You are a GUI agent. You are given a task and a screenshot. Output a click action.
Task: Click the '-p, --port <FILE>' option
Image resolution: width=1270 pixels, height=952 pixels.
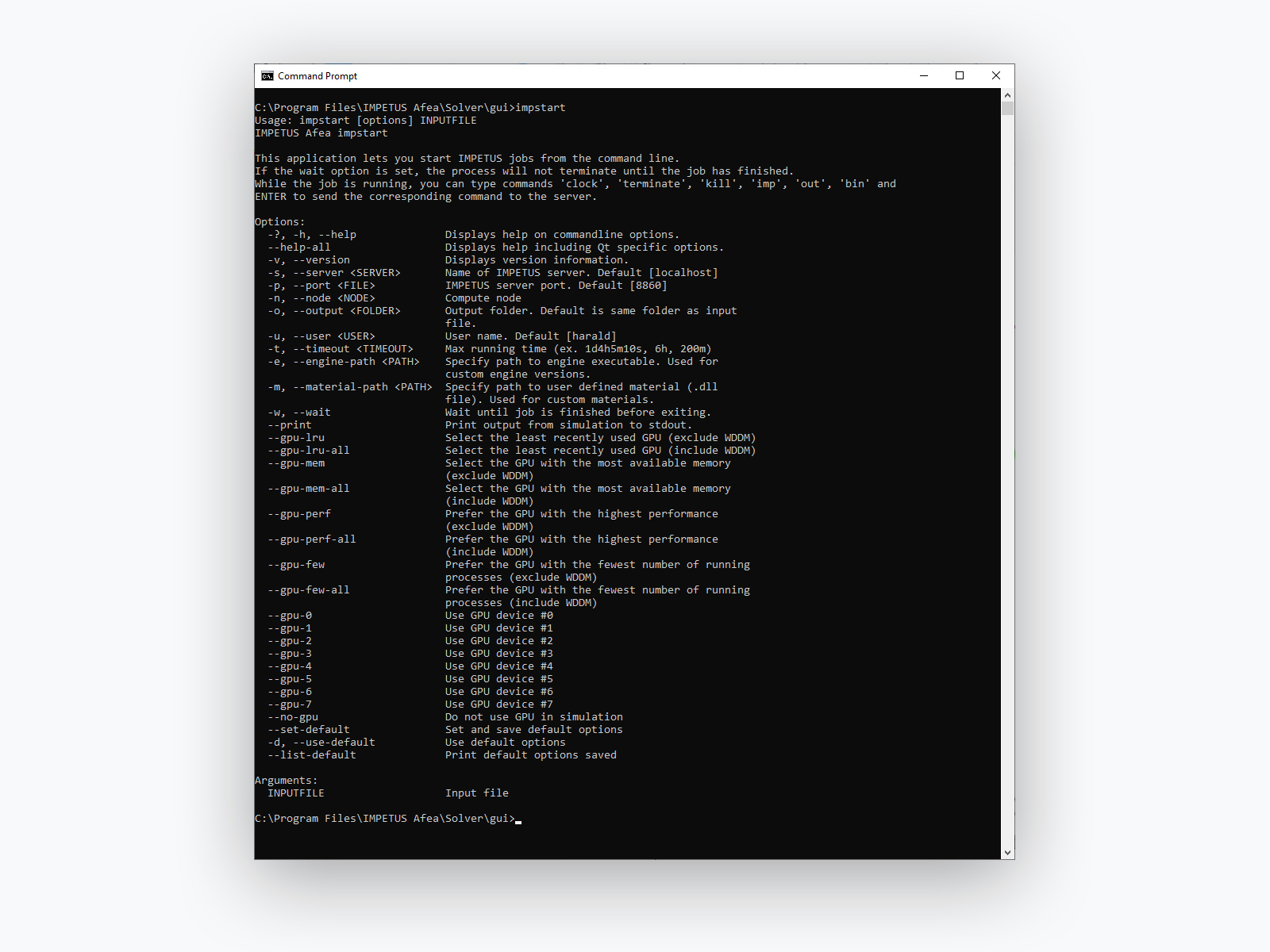coord(321,286)
